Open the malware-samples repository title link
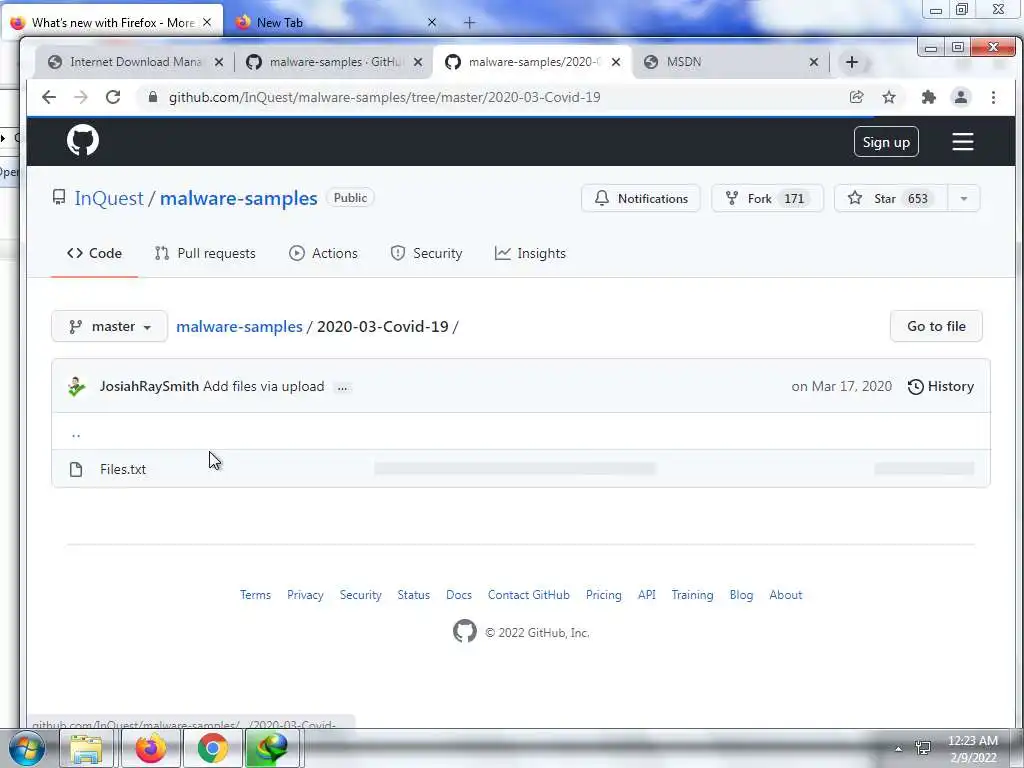 click(x=238, y=198)
